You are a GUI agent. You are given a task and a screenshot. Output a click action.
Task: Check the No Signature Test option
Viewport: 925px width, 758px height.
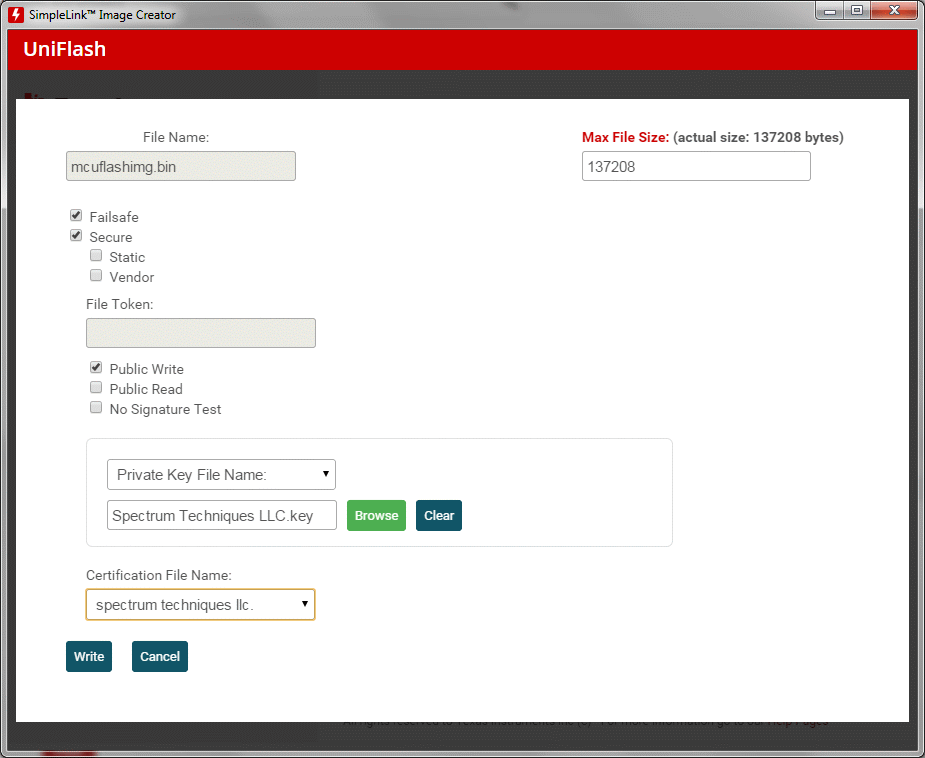tap(96, 408)
